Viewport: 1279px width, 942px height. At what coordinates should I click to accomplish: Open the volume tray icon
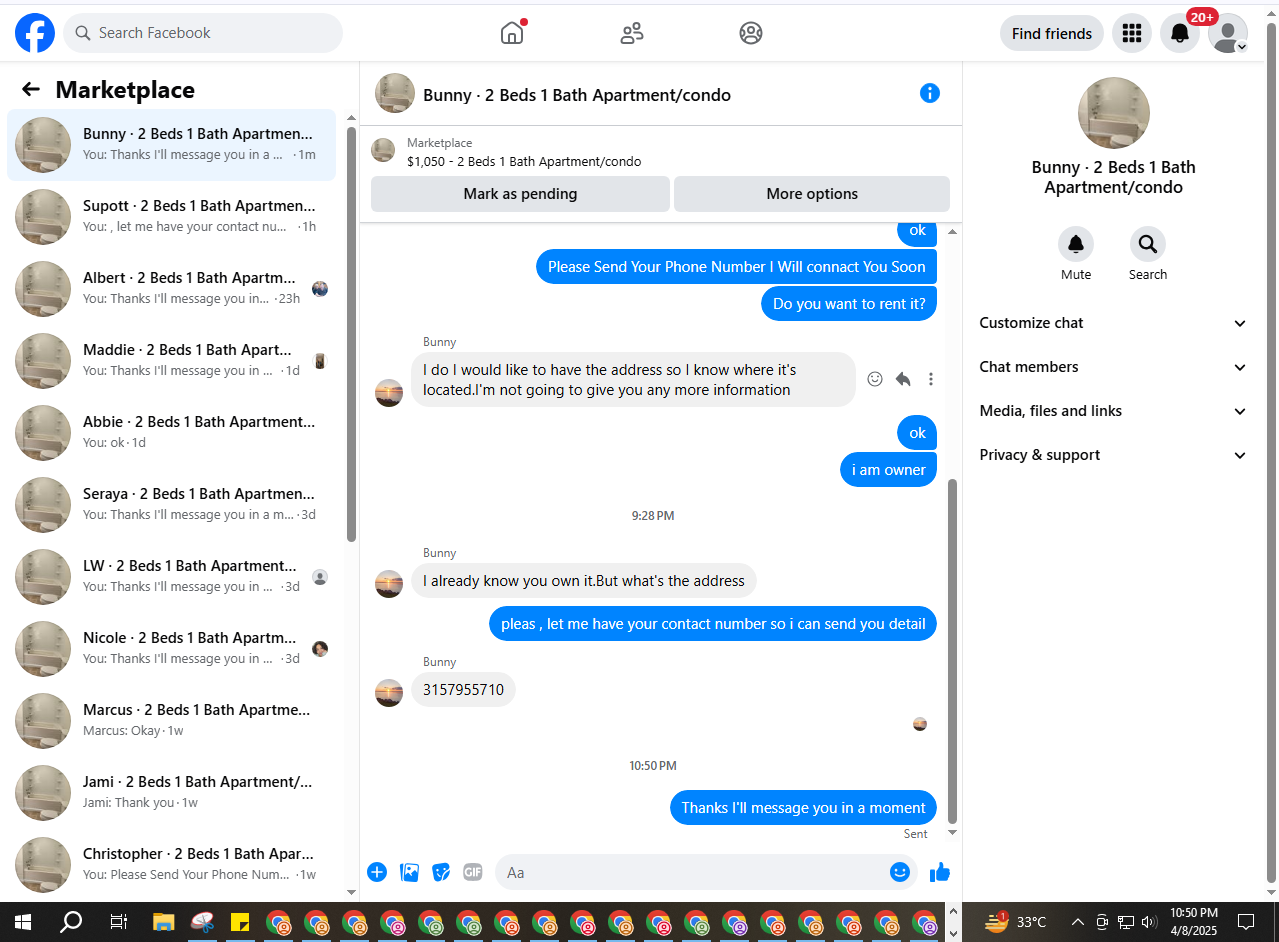coord(1149,922)
